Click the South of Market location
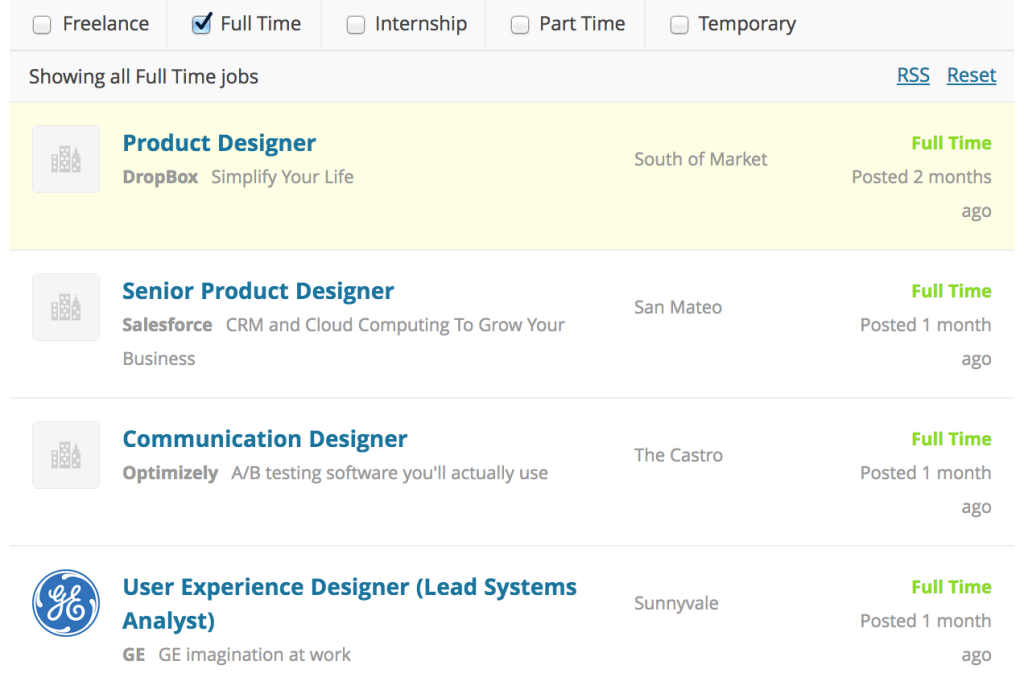 click(701, 159)
